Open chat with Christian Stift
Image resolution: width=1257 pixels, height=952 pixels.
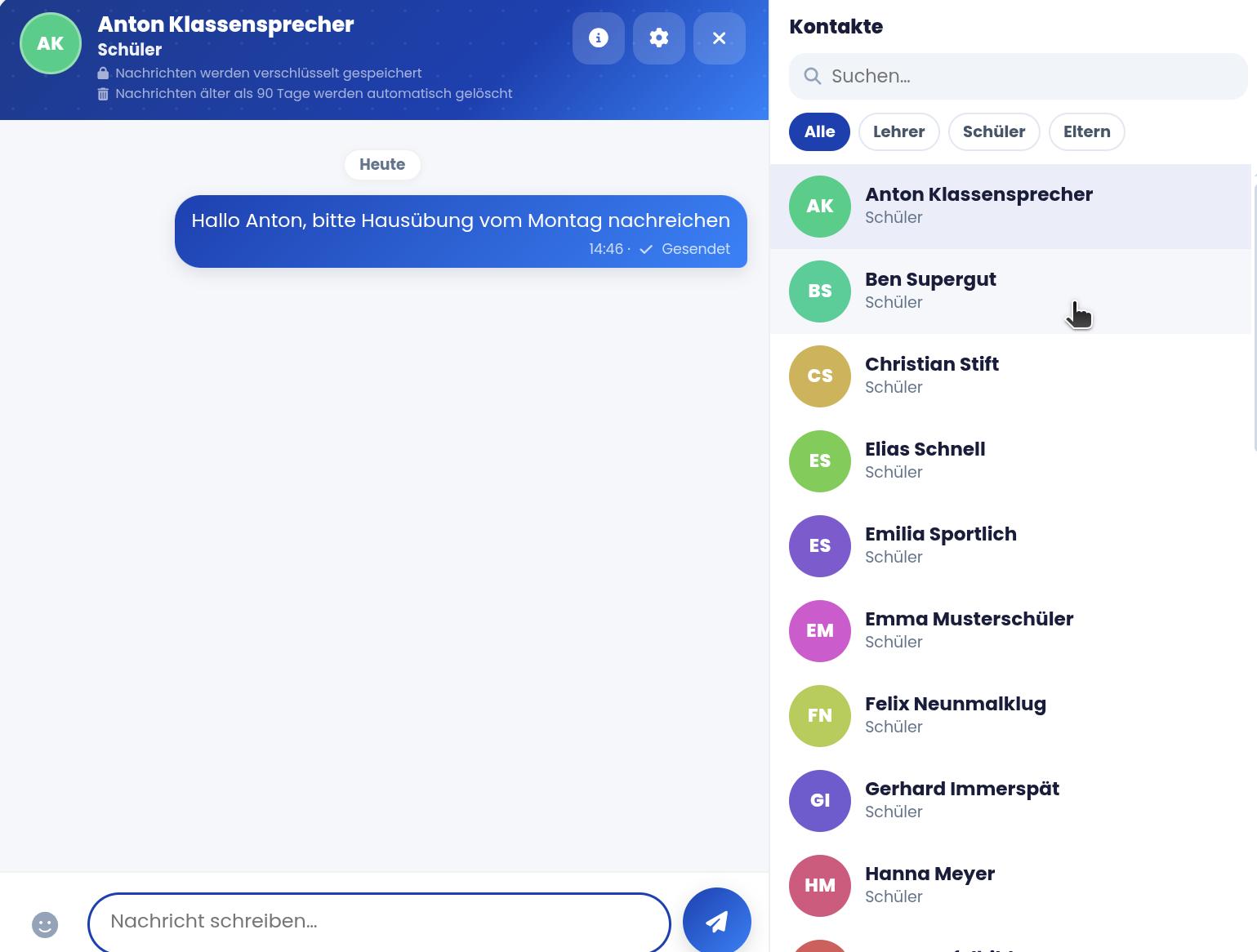pyautogui.click(x=1010, y=376)
